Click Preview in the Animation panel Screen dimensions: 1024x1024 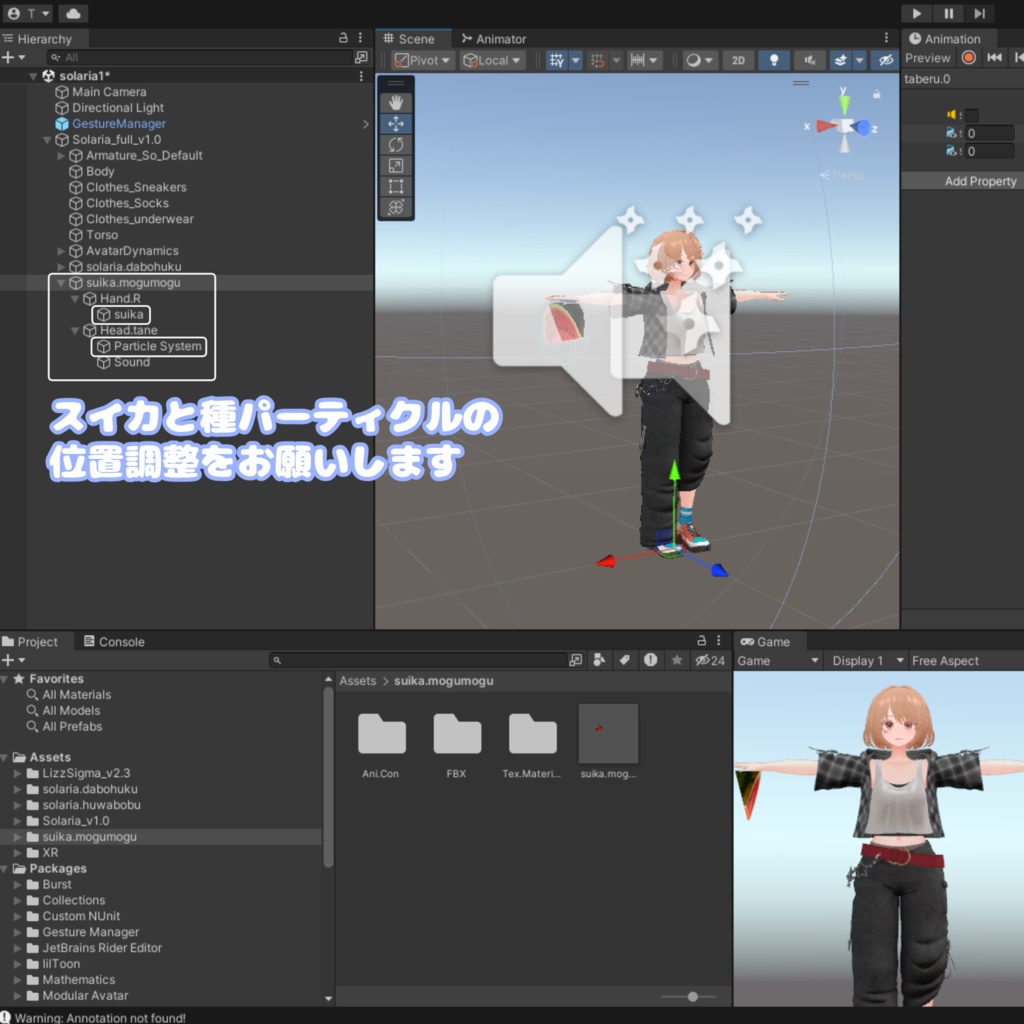point(927,58)
